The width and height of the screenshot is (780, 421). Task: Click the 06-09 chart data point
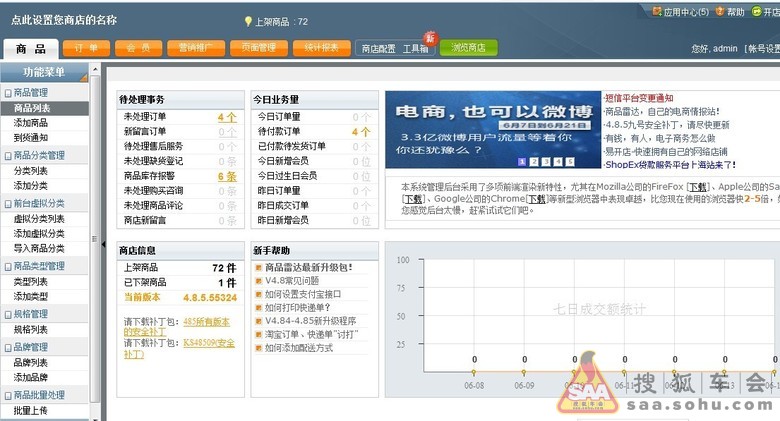coord(524,372)
